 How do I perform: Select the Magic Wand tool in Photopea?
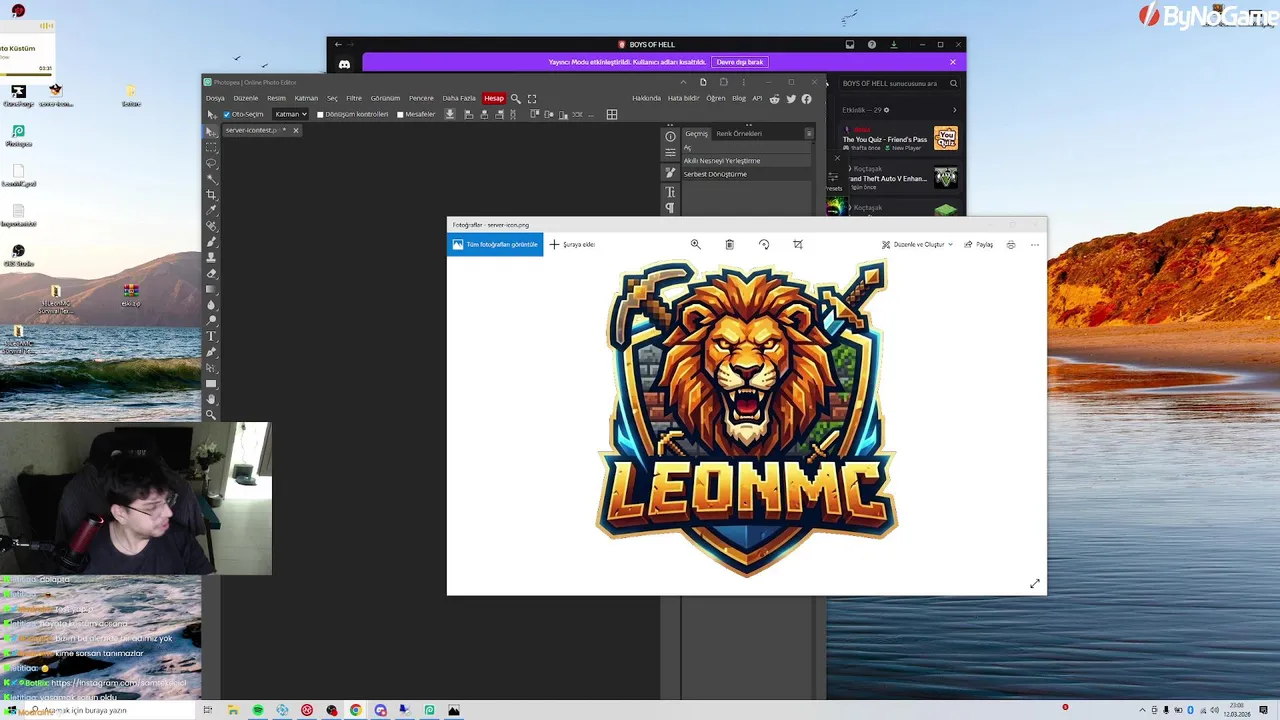211,178
